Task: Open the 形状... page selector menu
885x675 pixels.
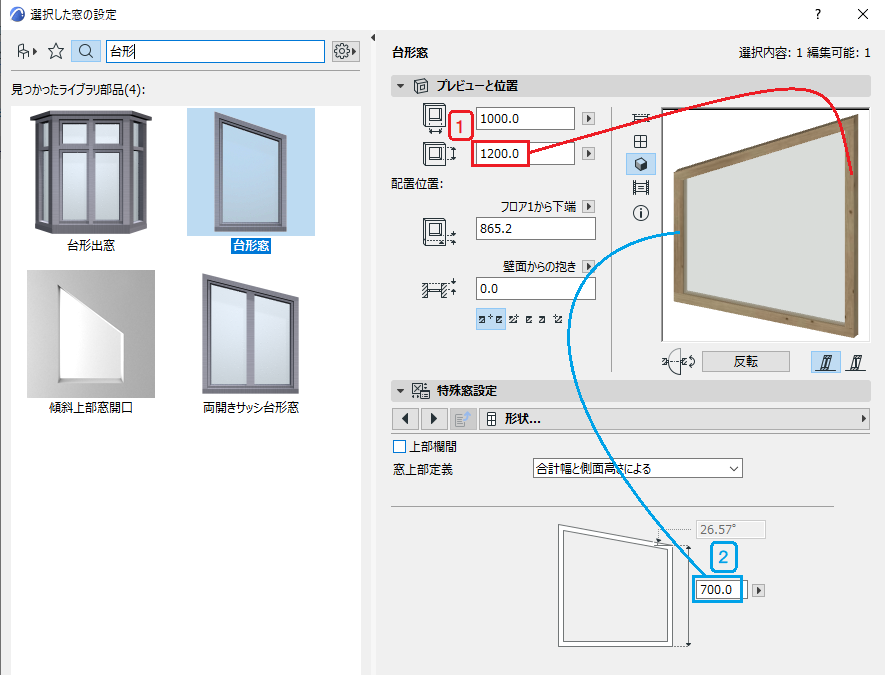Action: [x=674, y=419]
